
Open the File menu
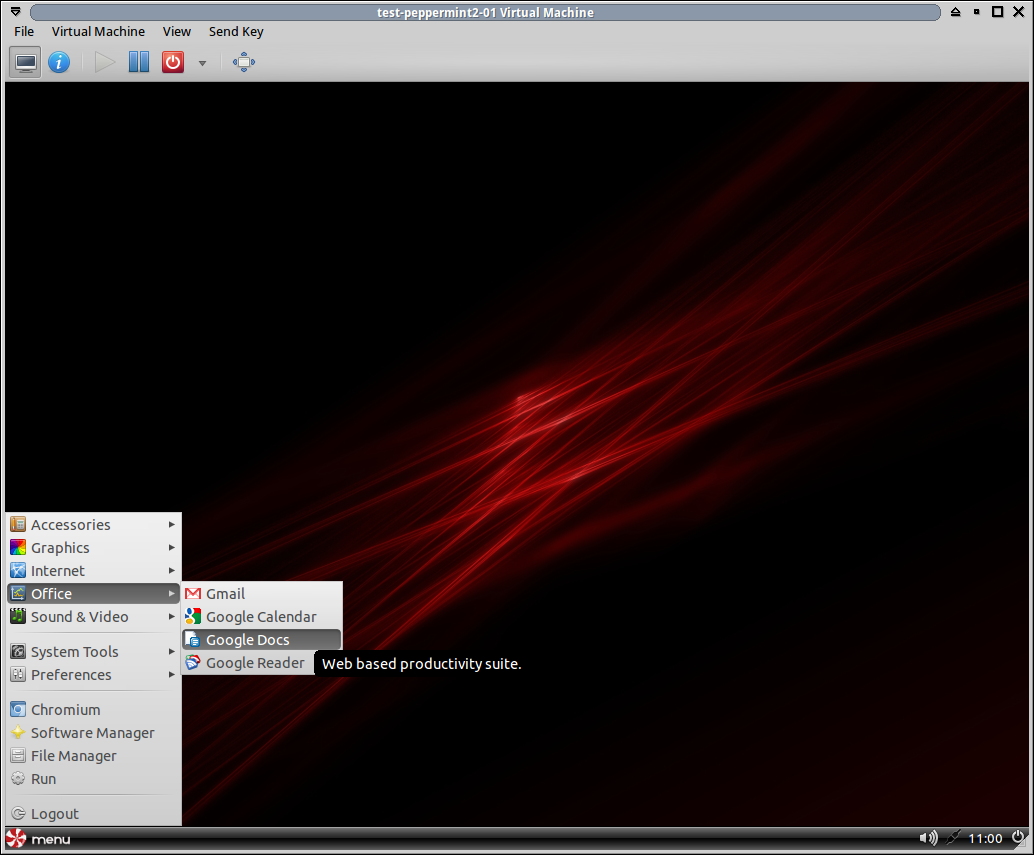[24, 32]
